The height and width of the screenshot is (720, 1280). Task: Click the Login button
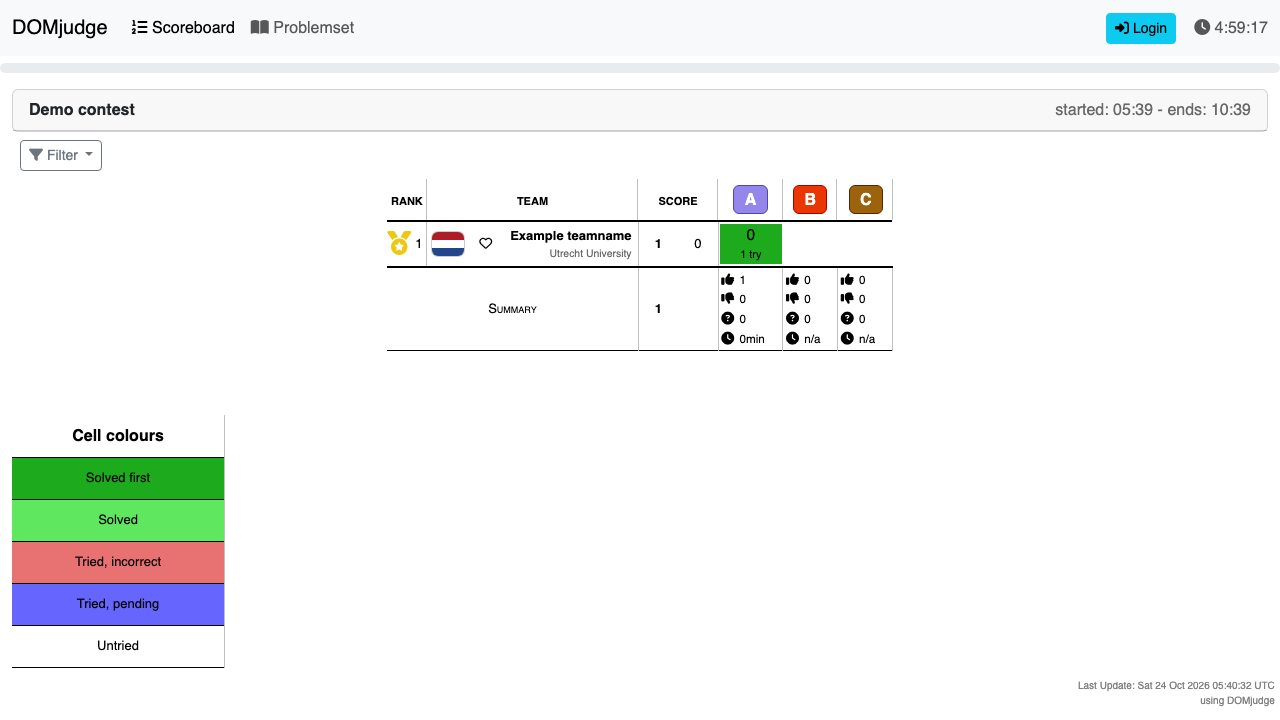pos(1141,28)
